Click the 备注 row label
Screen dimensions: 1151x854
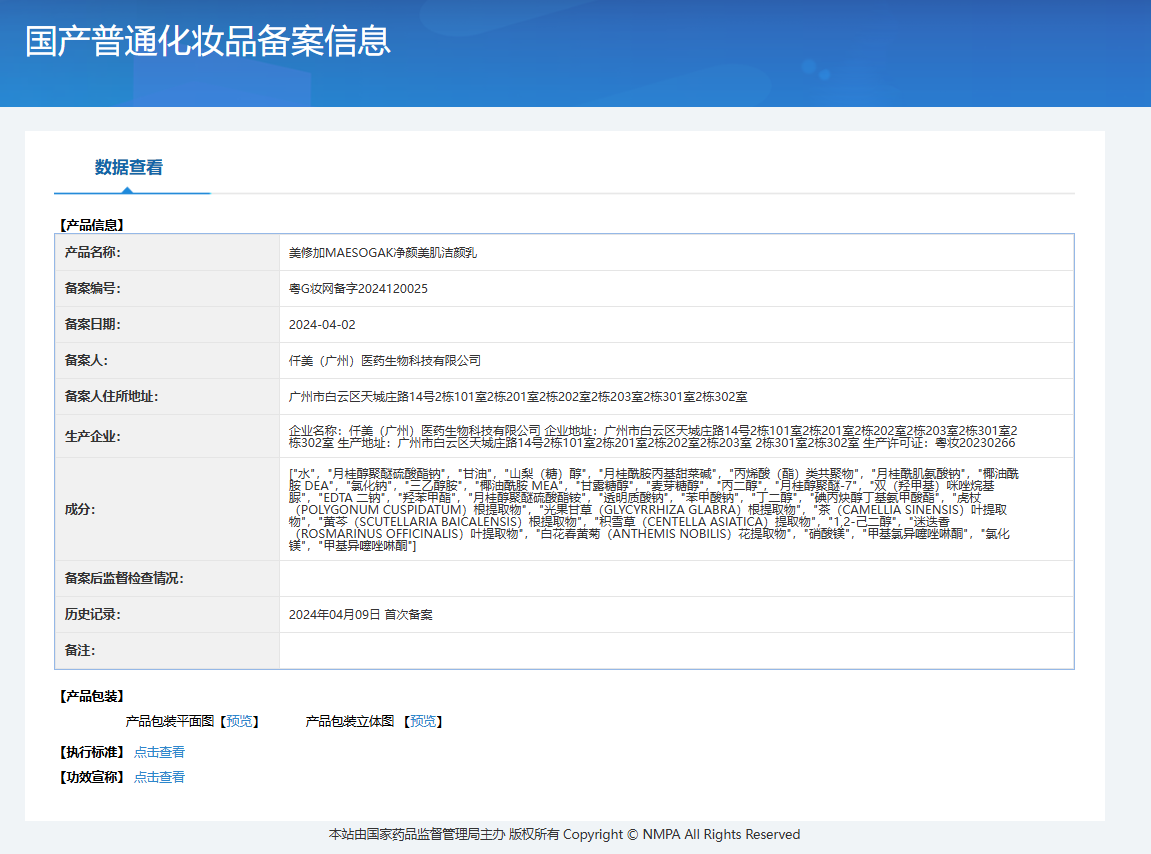[79, 650]
